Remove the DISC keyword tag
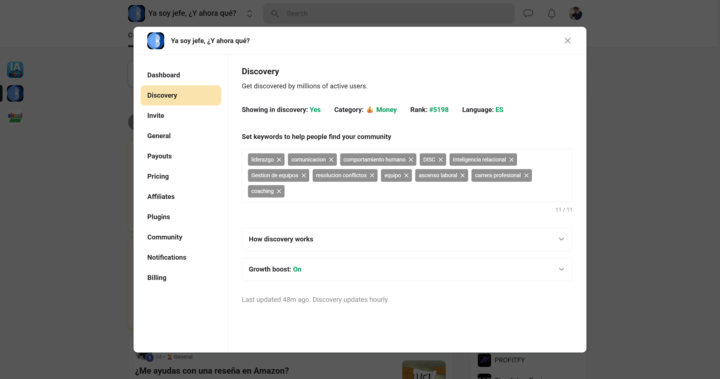The width and height of the screenshot is (720, 379). pyautogui.click(x=440, y=160)
